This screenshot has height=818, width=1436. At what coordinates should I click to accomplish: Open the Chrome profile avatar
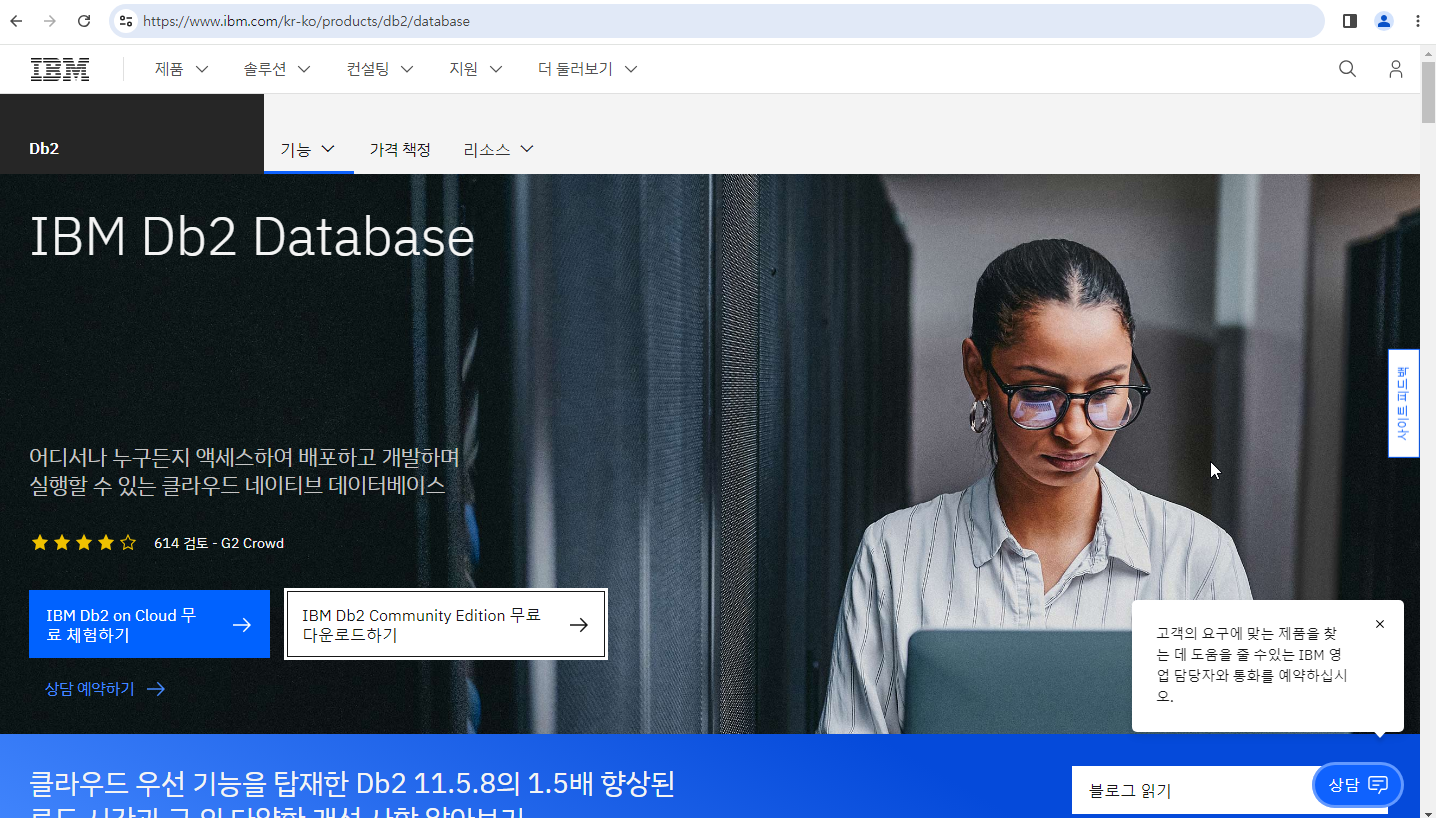tap(1383, 21)
